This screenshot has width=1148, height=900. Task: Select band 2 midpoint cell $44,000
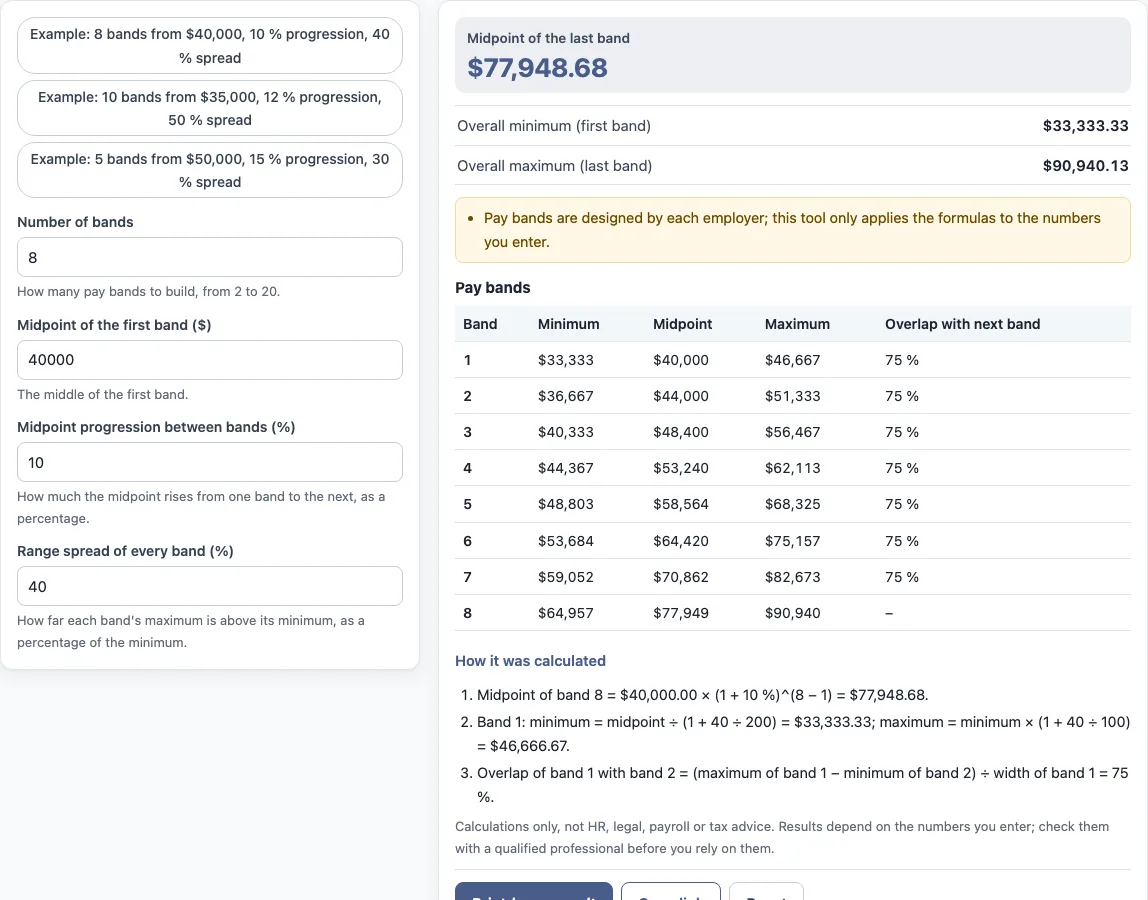(x=681, y=395)
